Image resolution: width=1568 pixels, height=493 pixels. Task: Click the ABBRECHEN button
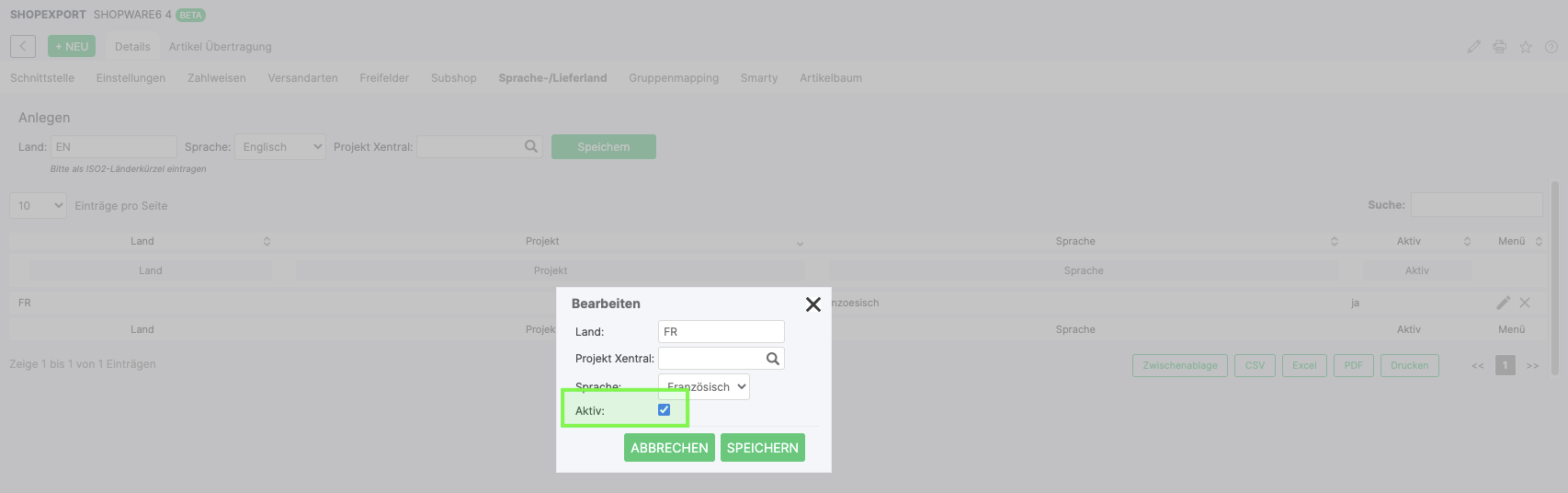pos(669,448)
